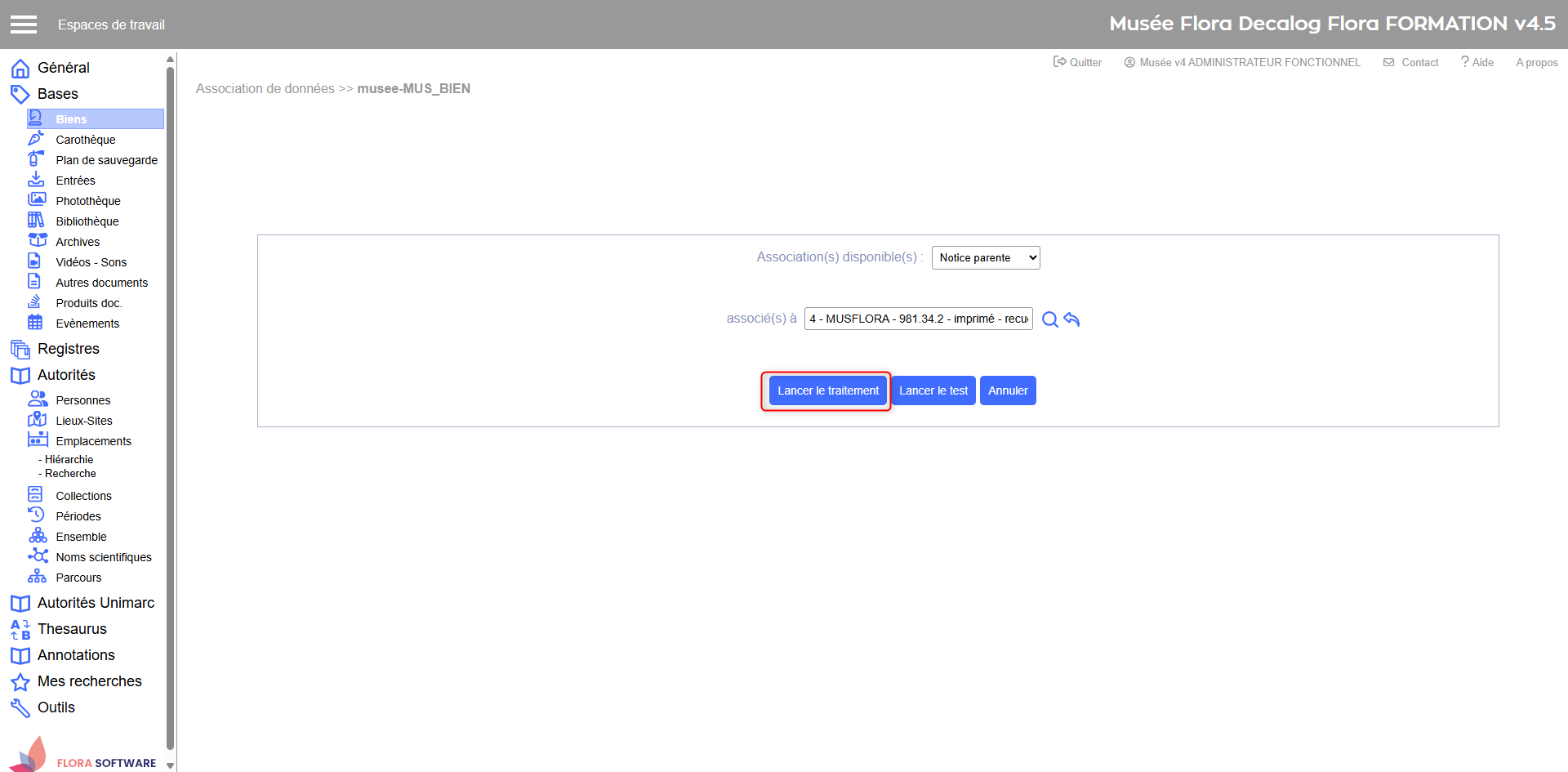The image size is (1568, 772).
Task: Click Espaces de travail in header
Action: 111,25
